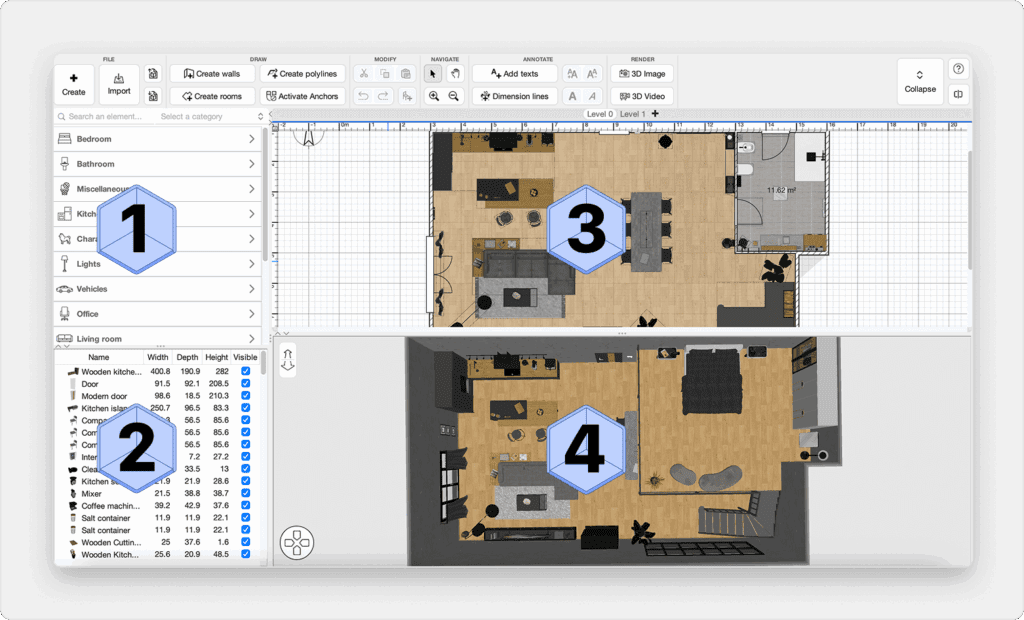
Task: Uncheck Visible for the Mixer item
Action: [246, 494]
